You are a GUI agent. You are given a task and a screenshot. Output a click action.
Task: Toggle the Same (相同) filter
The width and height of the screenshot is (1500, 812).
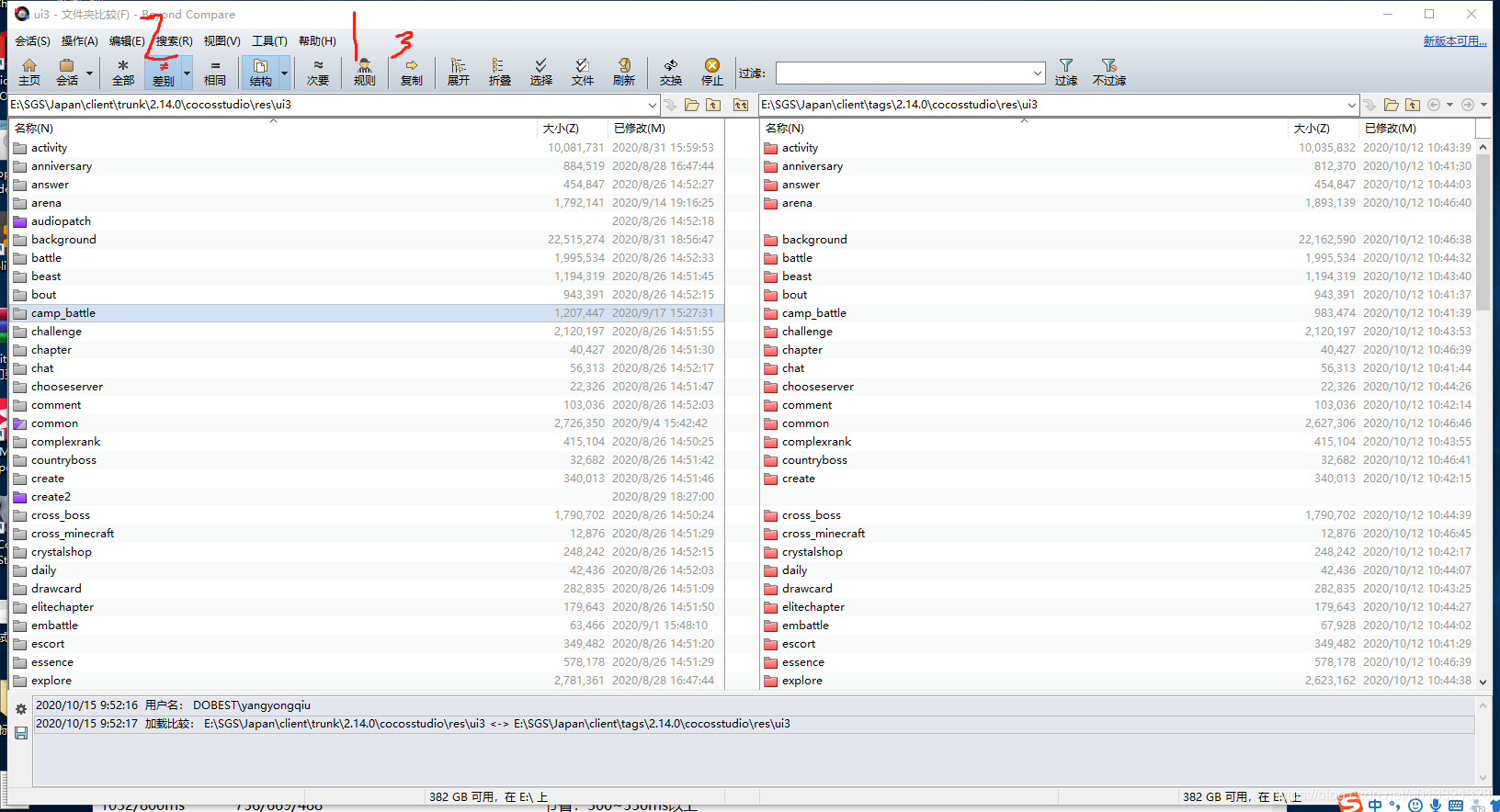215,72
